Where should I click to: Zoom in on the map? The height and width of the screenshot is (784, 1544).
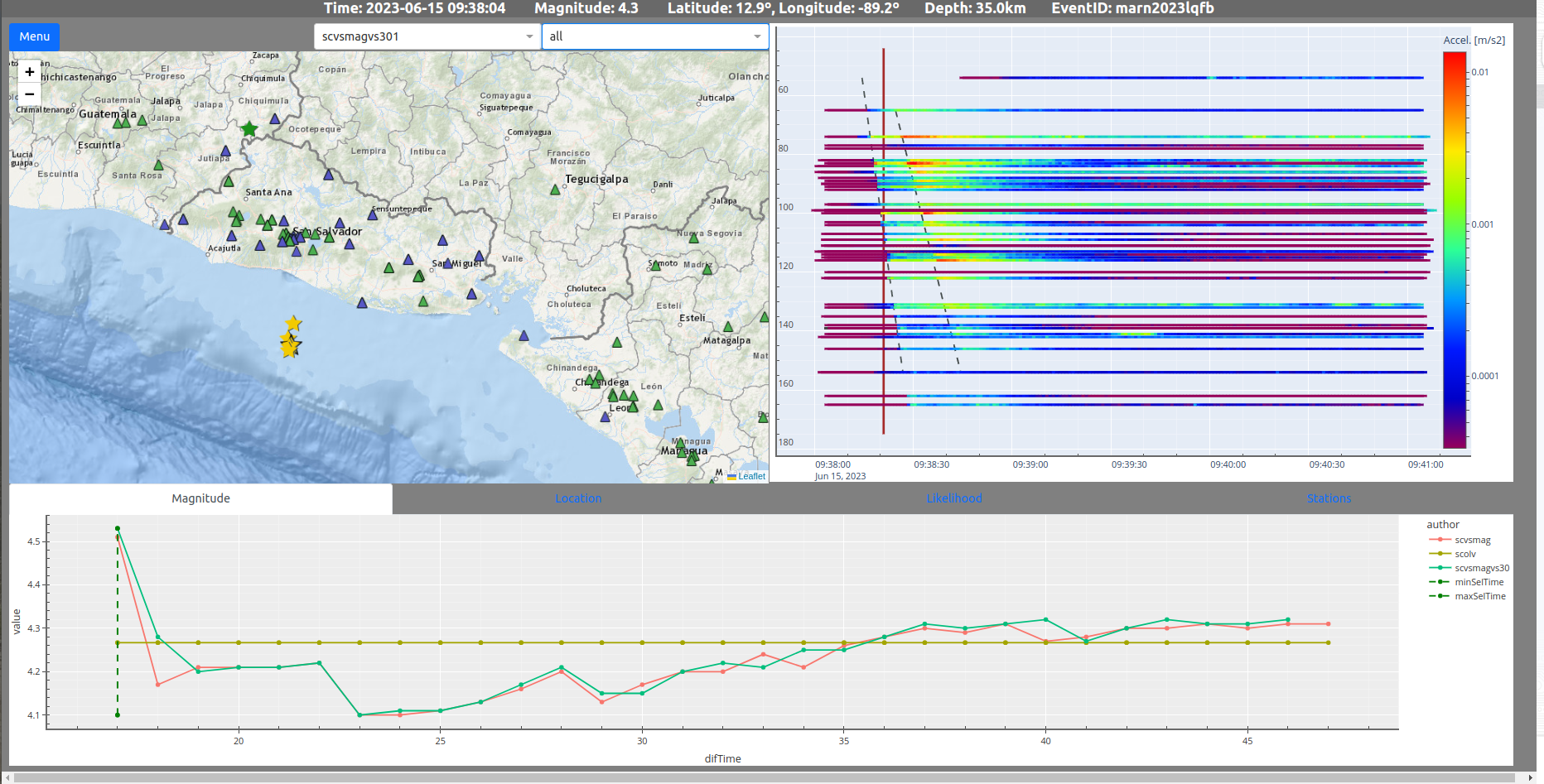(30, 72)
